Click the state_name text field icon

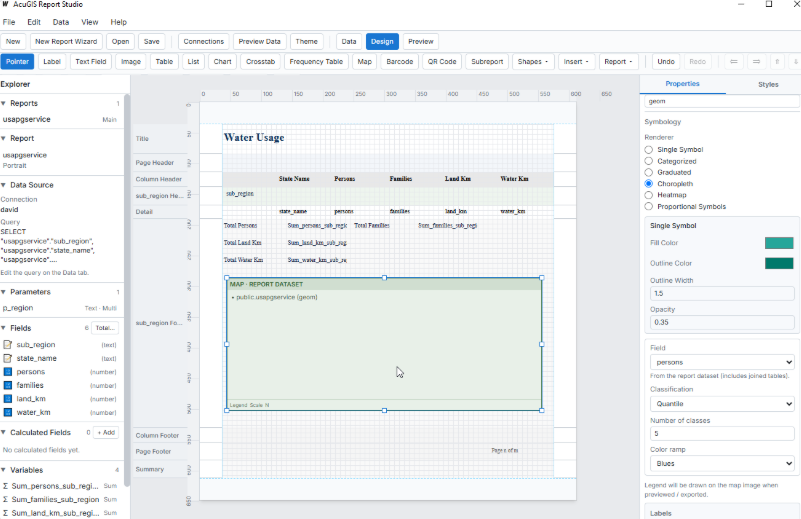click(8, 358)
